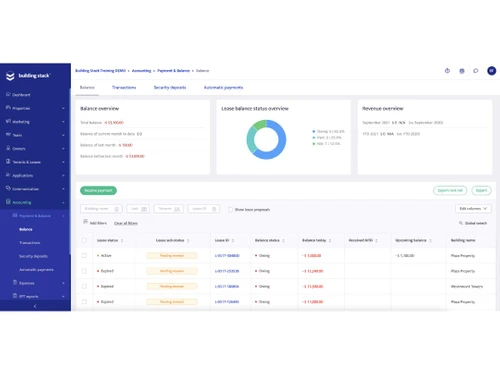Click the Owners sidebar icon
Screen dimensions: 500x375
(x=8, y=148)
